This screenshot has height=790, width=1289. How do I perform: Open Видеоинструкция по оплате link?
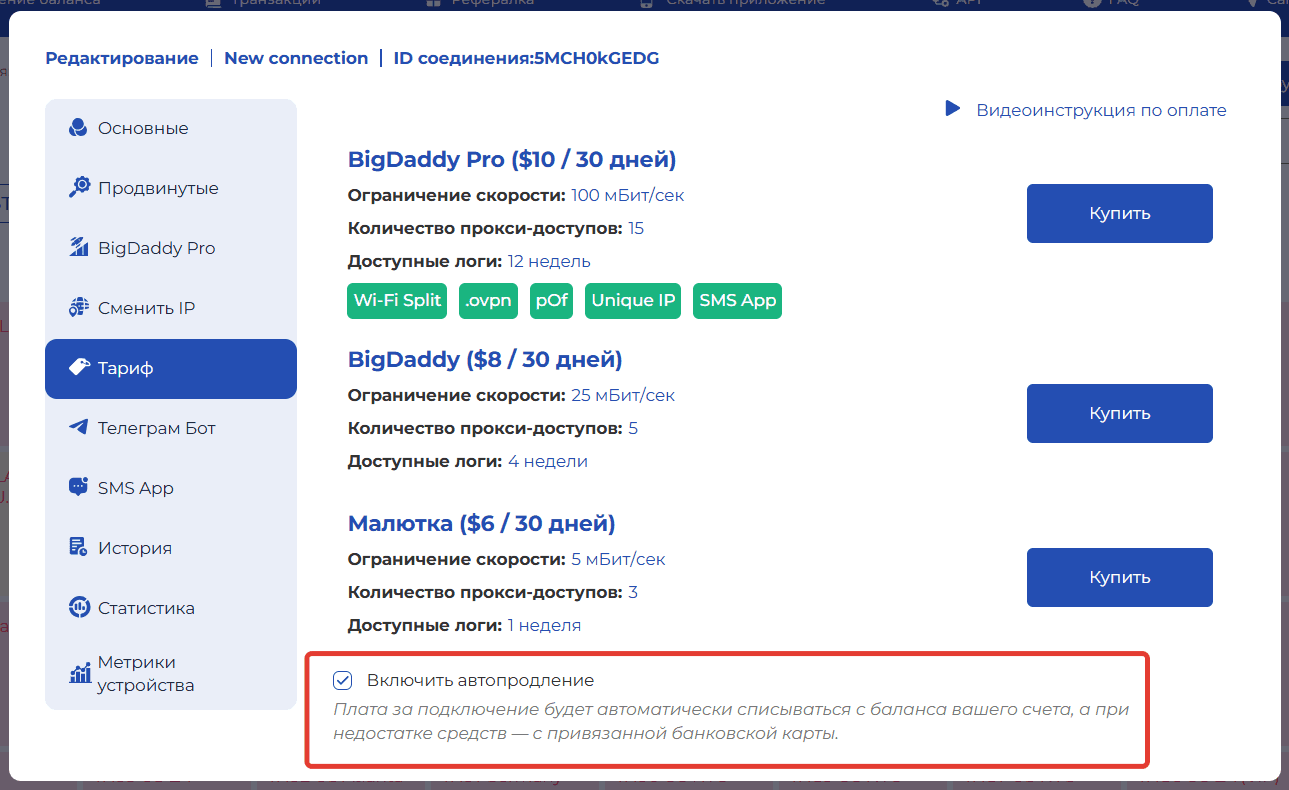[x=1101, y=110]
